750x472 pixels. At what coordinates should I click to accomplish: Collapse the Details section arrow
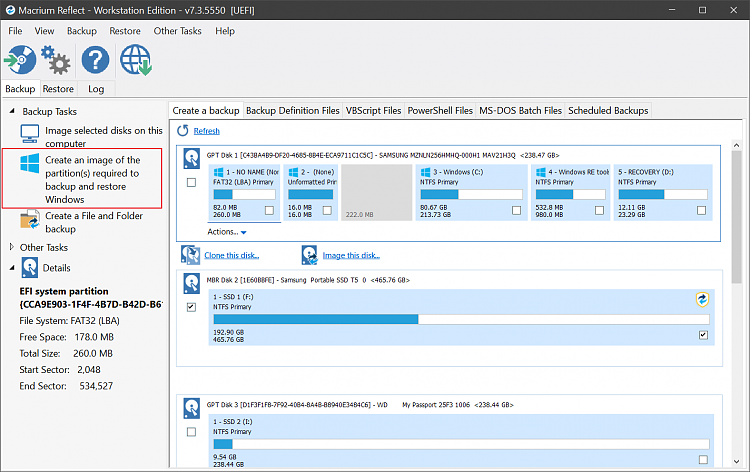click(12, 268)
